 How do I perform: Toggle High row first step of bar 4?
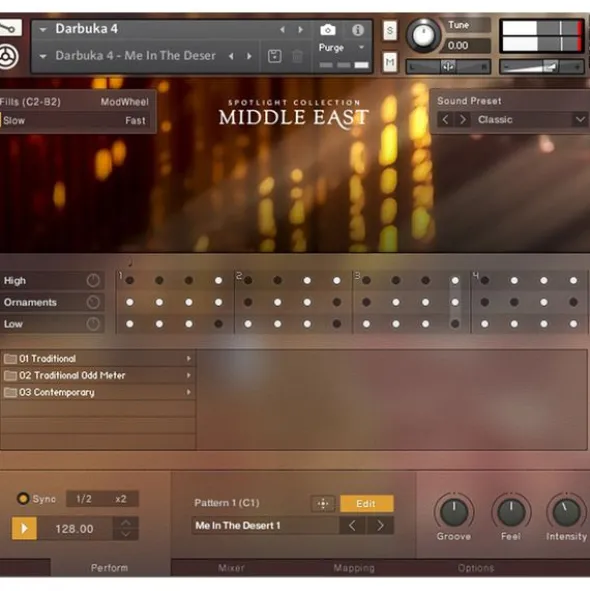coord(485,280)
